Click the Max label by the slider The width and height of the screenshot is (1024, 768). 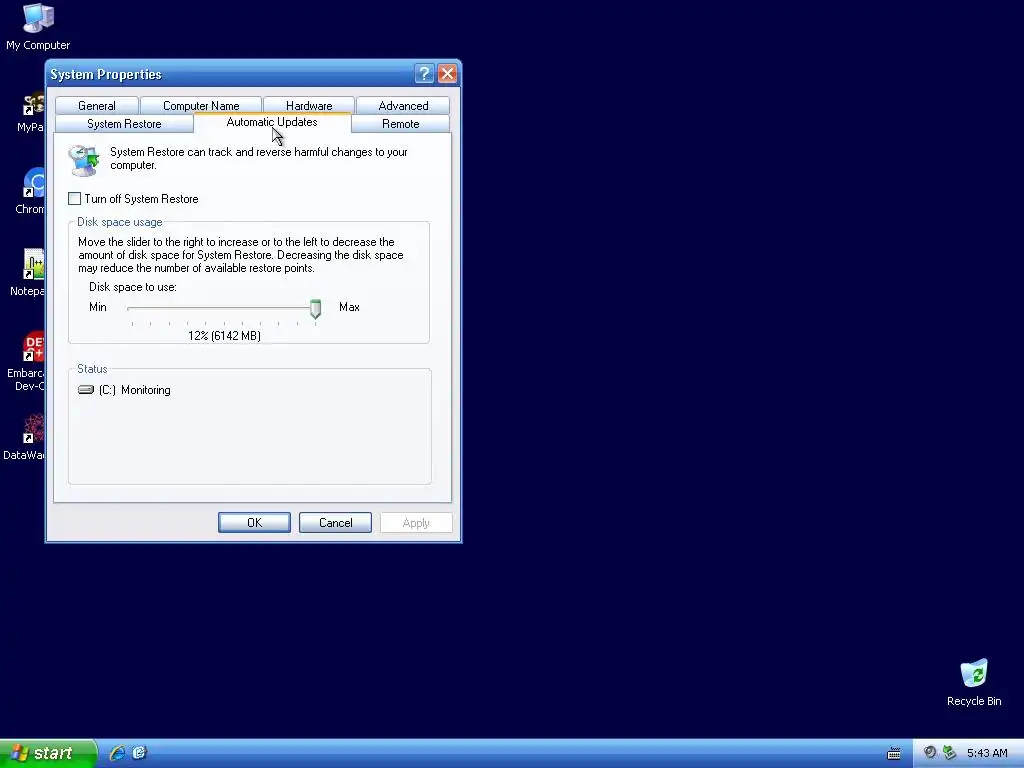click(349, 307)
